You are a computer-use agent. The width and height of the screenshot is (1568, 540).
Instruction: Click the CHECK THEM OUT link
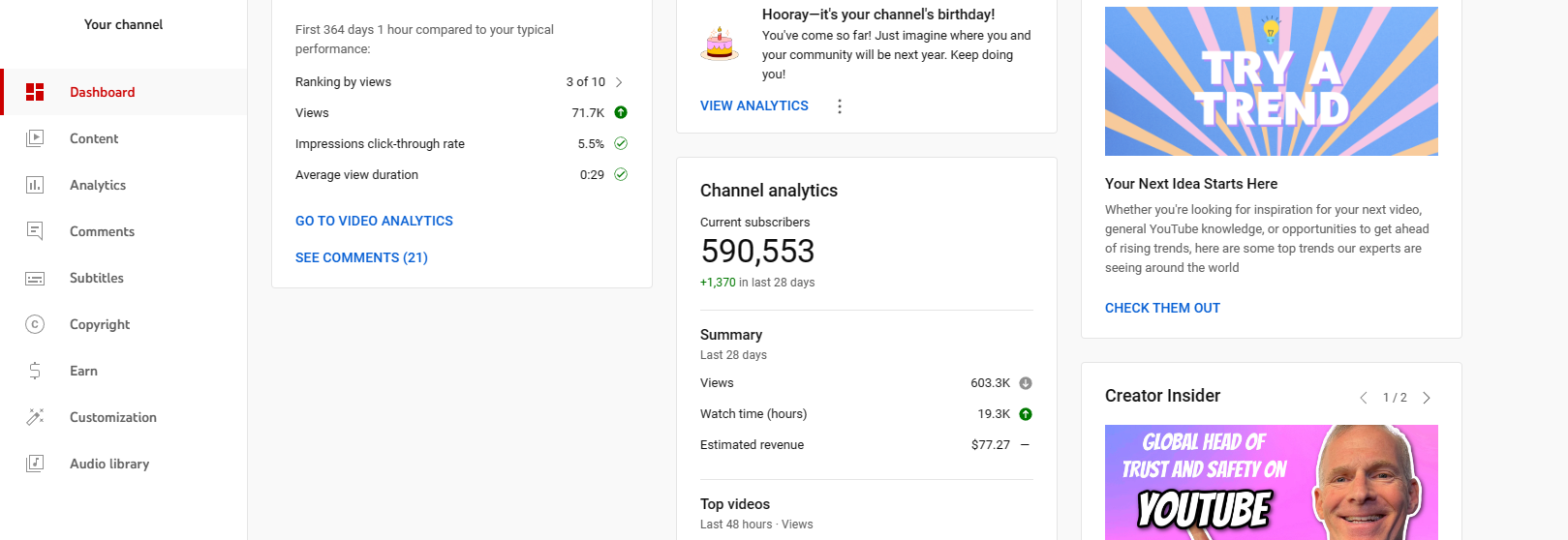[x=1162, y=308]
